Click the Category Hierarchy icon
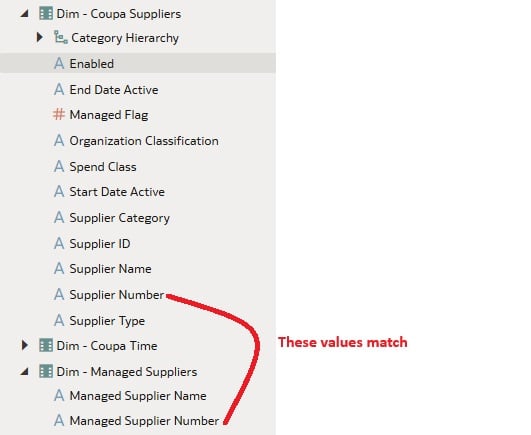Viewport: 531px width, 435px height. pyautogui.click(x=61, y=37)
